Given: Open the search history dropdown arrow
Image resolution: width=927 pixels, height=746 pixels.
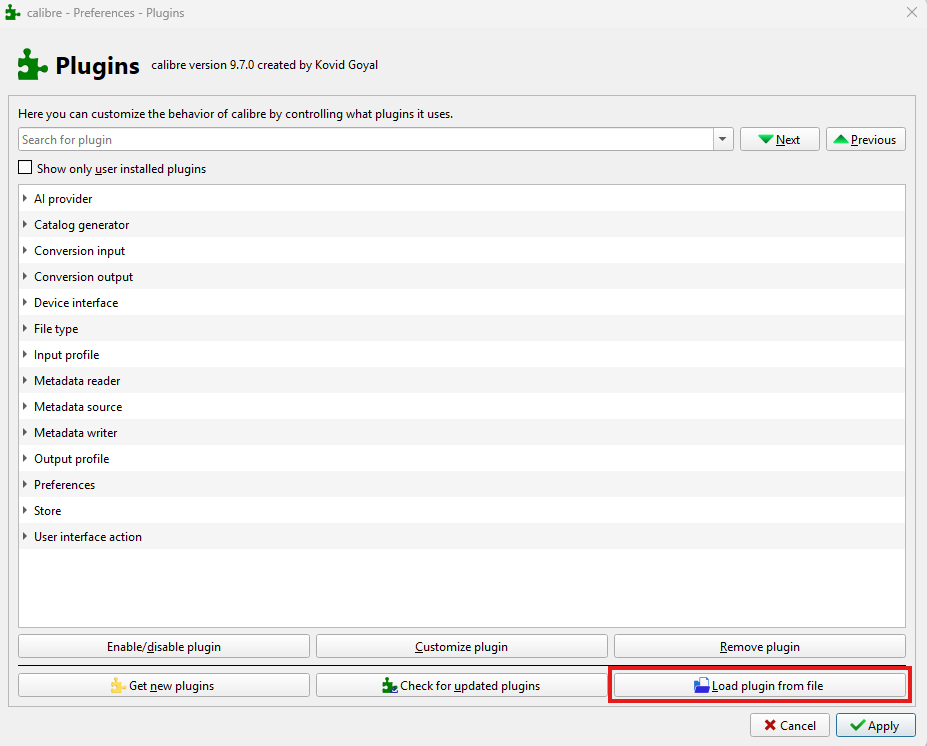Looking at the screenshot, I should coord(722,140).
